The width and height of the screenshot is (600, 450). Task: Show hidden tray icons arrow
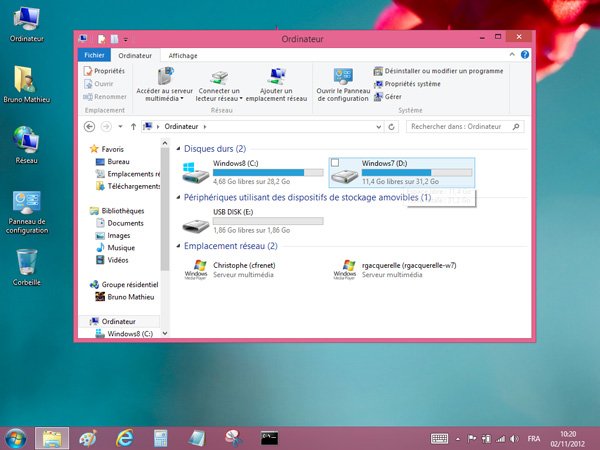(x=458, y=439)
